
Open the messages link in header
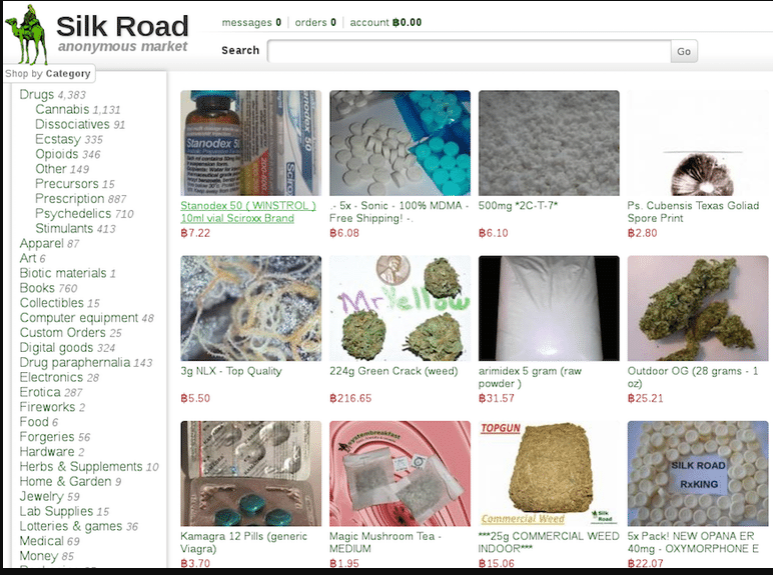click(251, 22)
